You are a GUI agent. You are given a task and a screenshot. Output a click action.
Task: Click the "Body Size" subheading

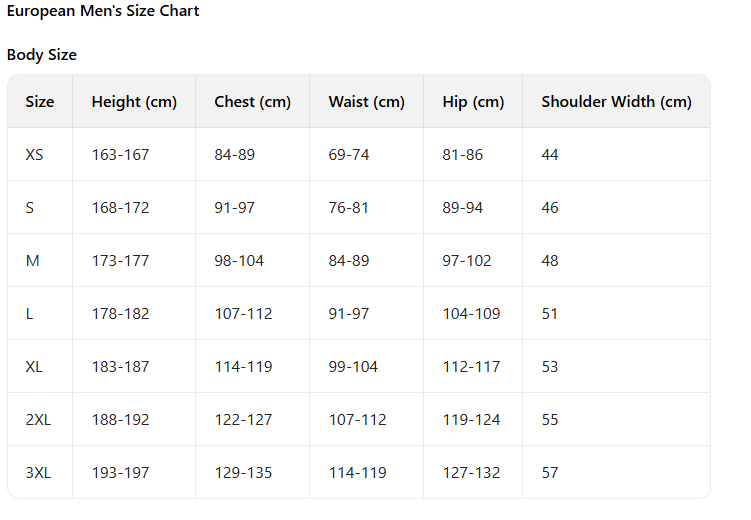click(42, 55)
